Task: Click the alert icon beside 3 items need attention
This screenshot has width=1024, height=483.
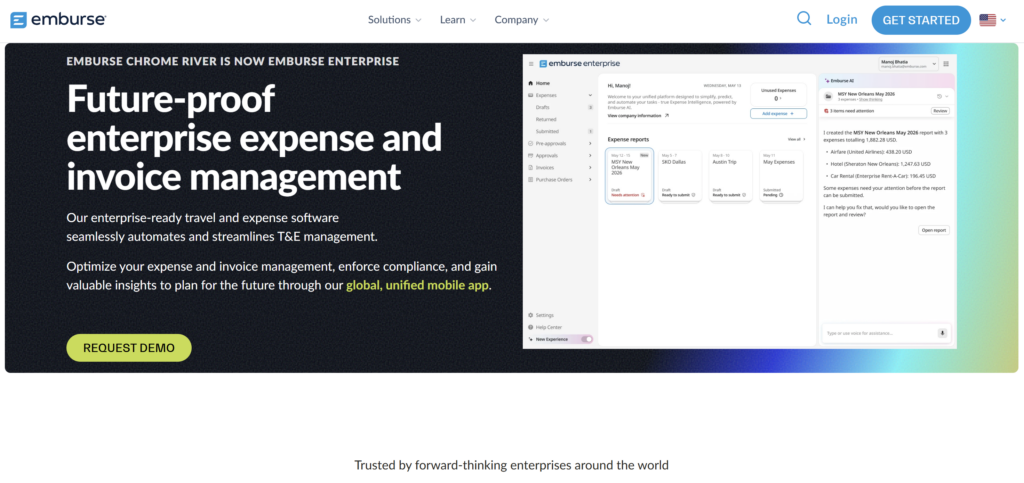Action: click(827, 111)
